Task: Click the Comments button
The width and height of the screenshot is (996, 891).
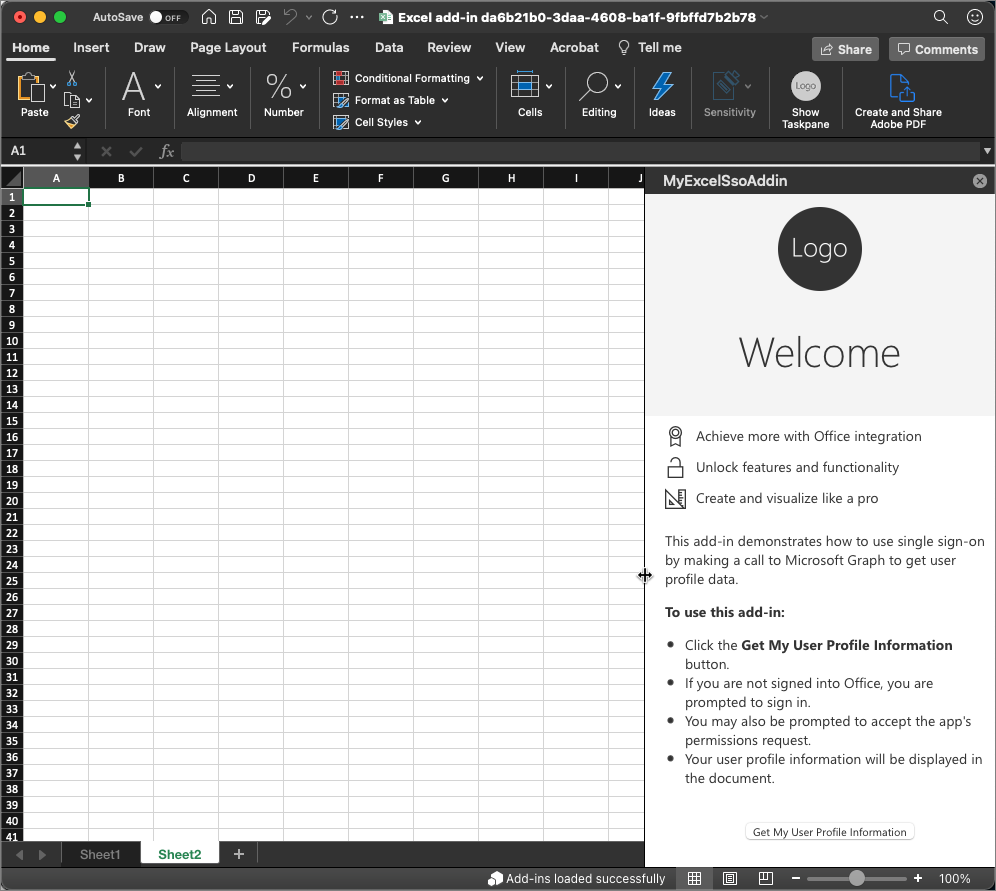Action: 937,50
